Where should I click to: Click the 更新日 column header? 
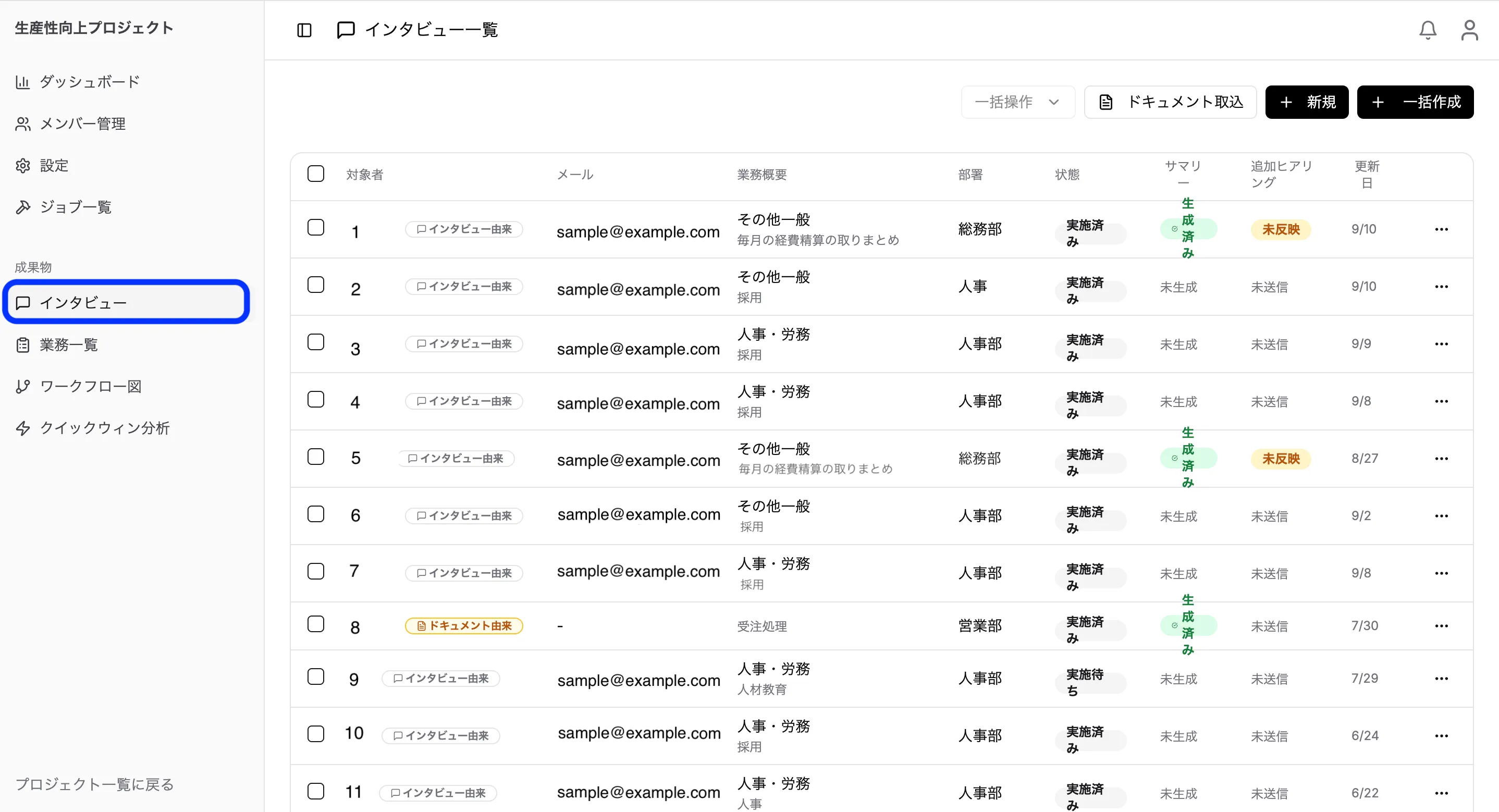click(x=1367, y=175)
